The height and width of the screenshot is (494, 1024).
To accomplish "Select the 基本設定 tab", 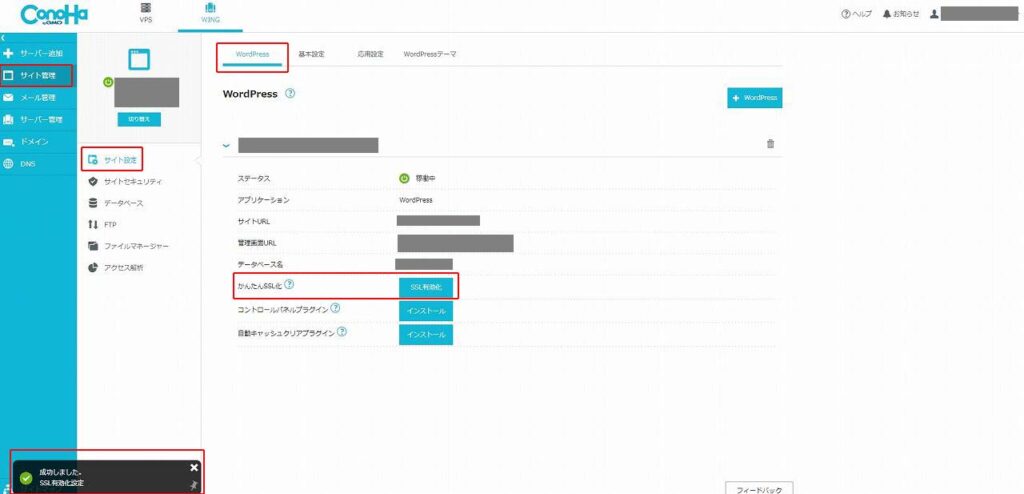I will point(312,54).
